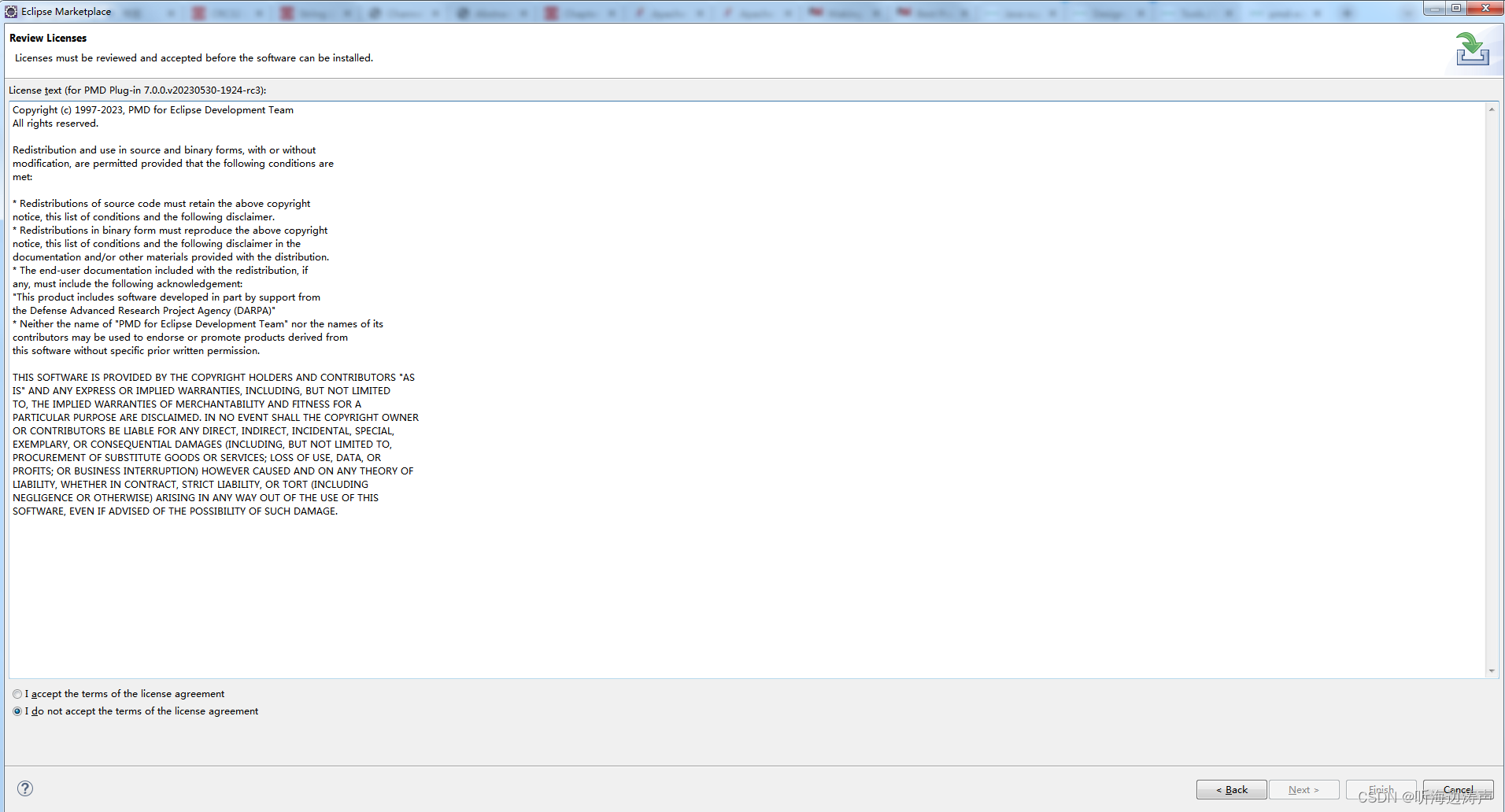Click the 'Copyright (c) 1997-2023' line
This screenshot has height=812, width=1505.
[x=153, y=110]
